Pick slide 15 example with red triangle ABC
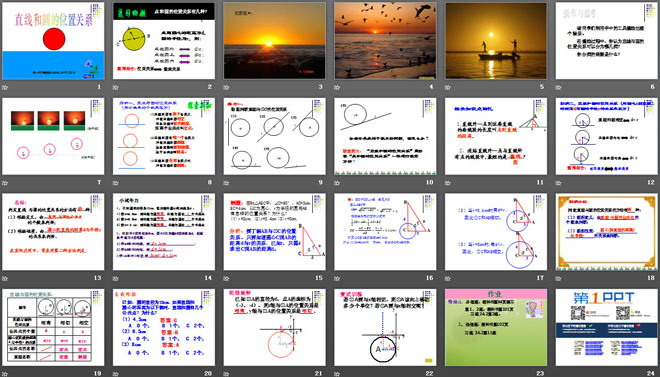The width and height of the screenshot is (660, 377). [274, 232]
